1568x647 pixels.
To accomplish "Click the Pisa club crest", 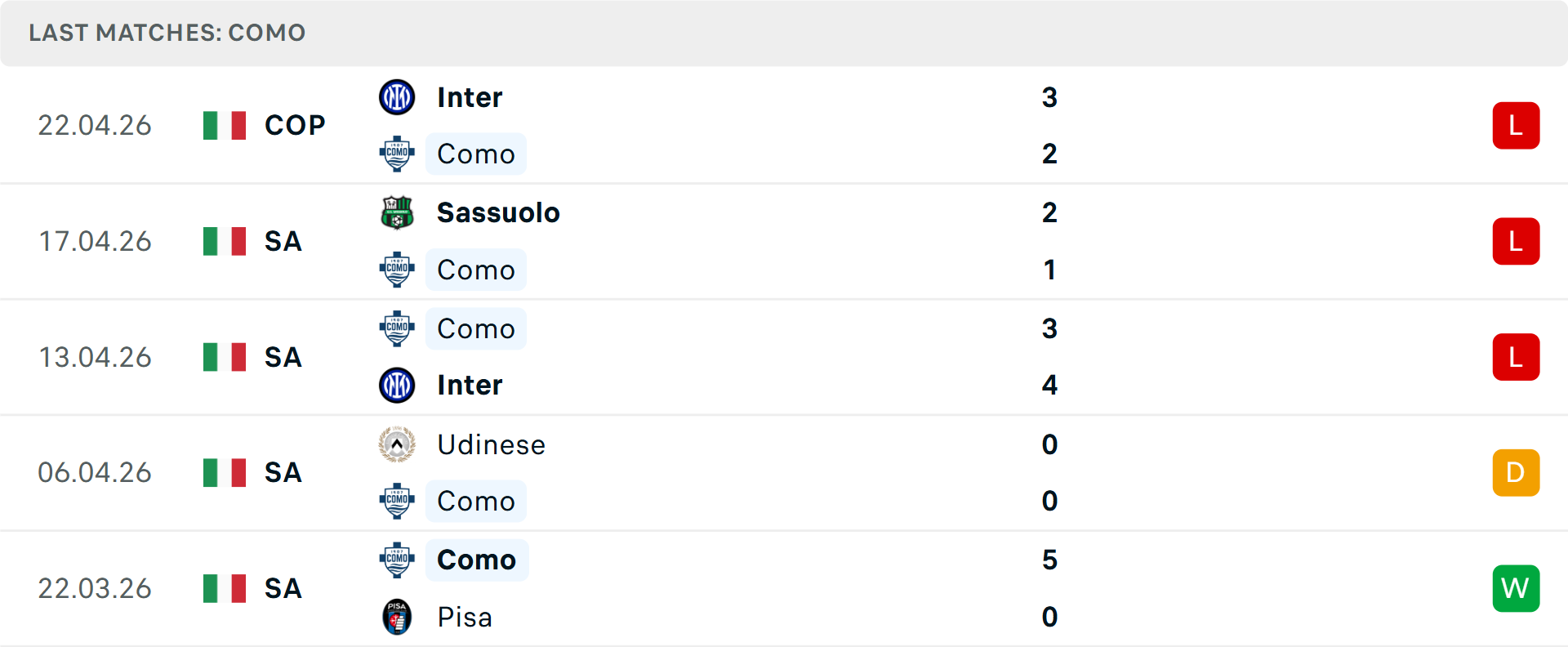I will (397, 617).
